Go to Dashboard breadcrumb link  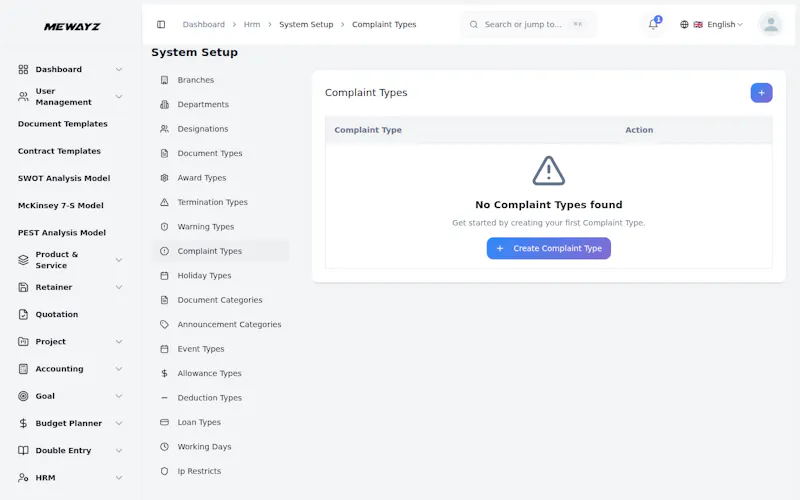(204, 24)
